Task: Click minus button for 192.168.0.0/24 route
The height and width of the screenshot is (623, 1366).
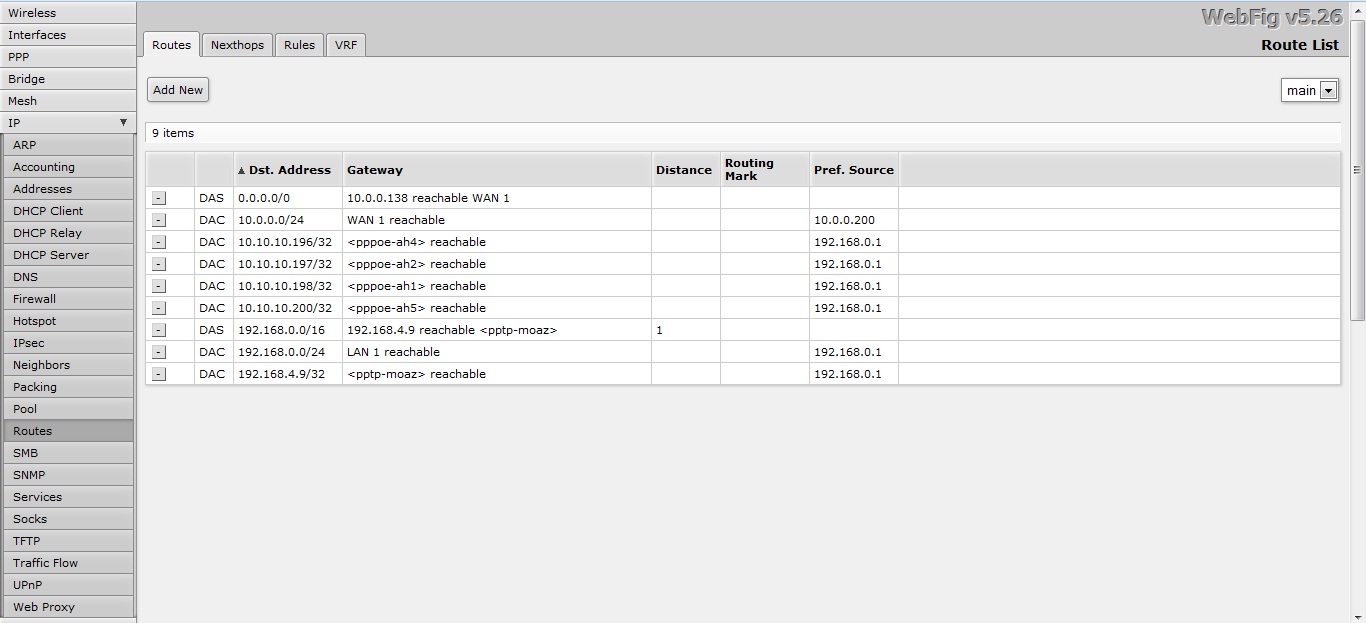Action: pos(159,352)
